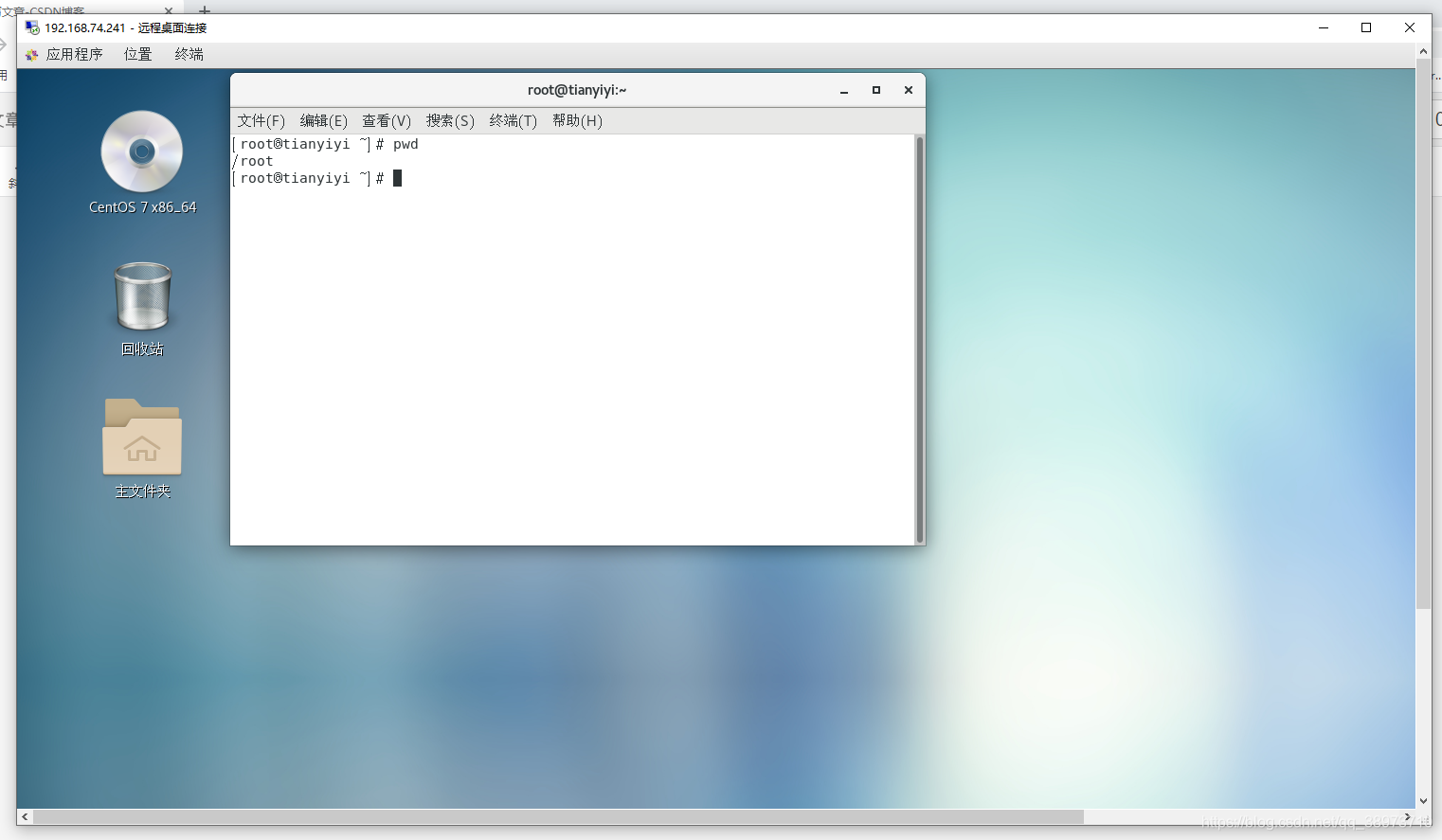Screen dimensions: 1442x840
Task: Maximize the remote desktop connection window
Action: click(1366, 27)
